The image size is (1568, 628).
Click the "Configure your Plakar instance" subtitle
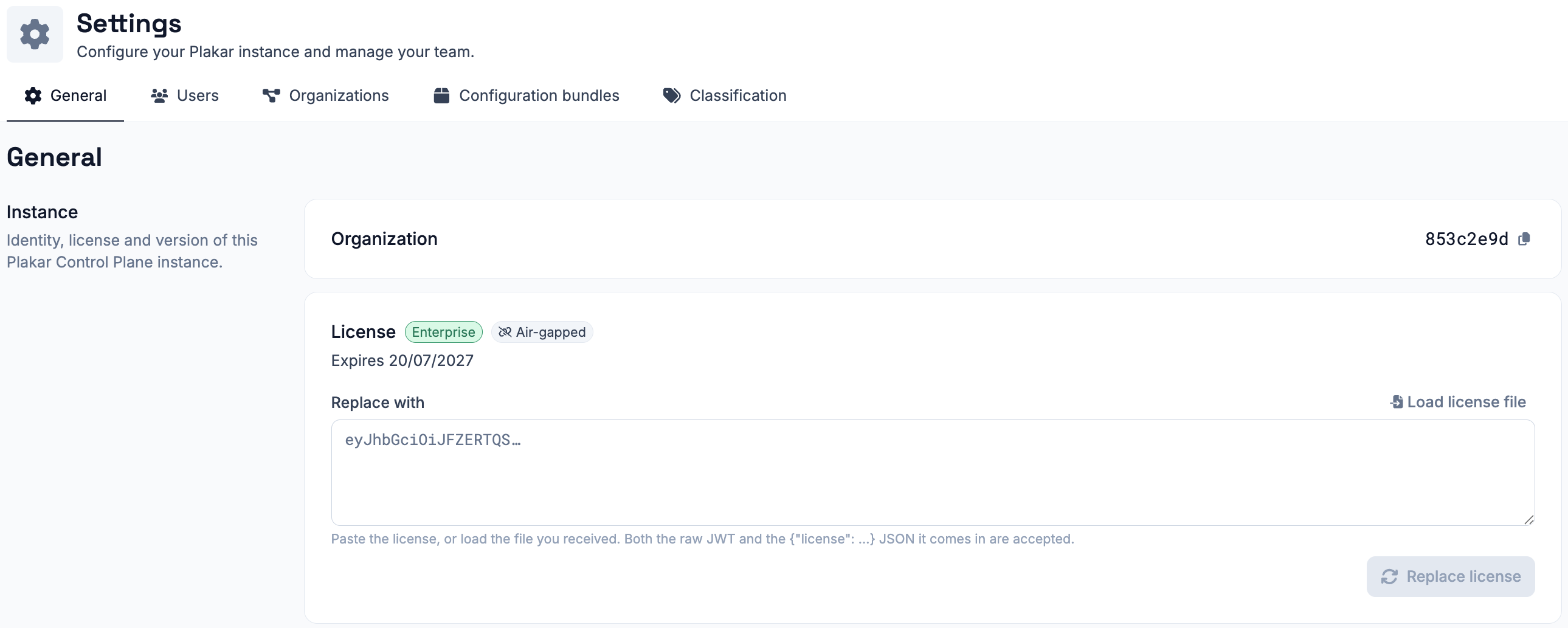[x=275, y=52]
